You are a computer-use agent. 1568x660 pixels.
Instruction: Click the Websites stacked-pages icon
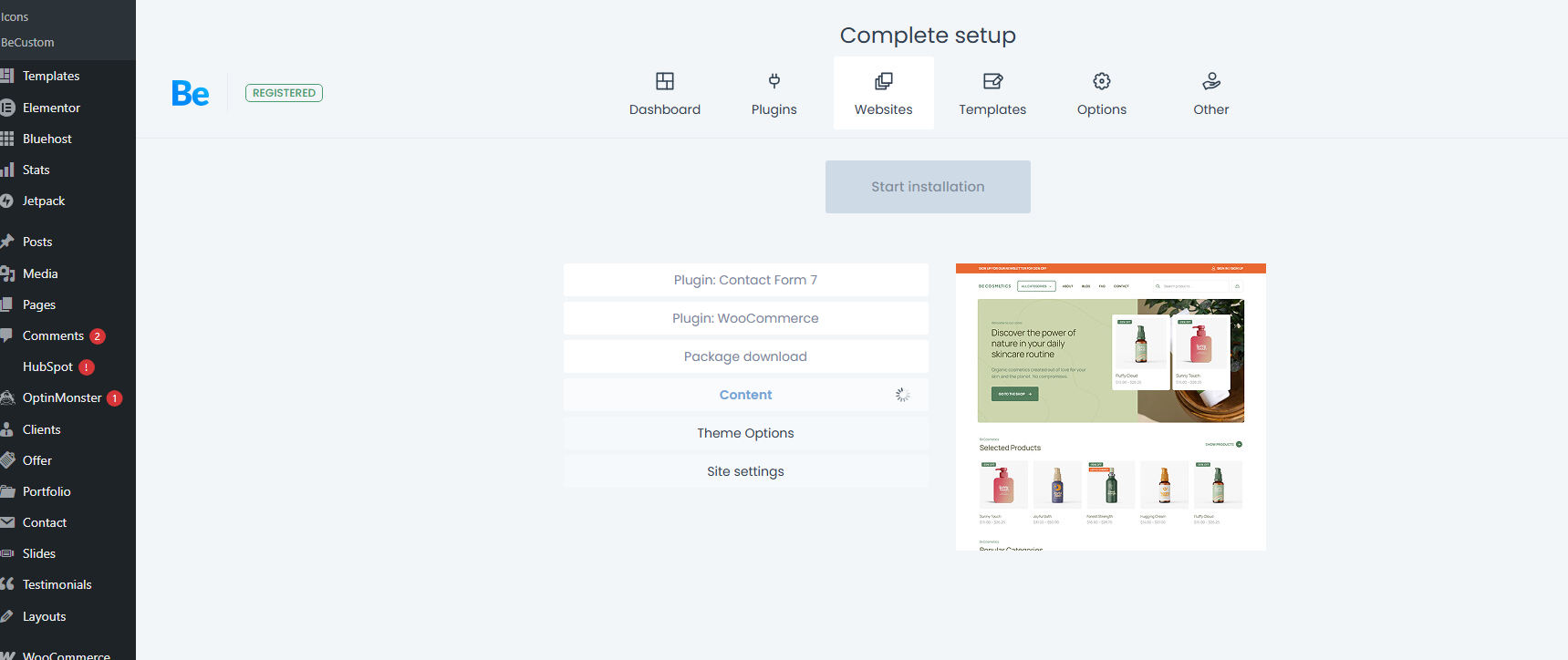[883, 81]
